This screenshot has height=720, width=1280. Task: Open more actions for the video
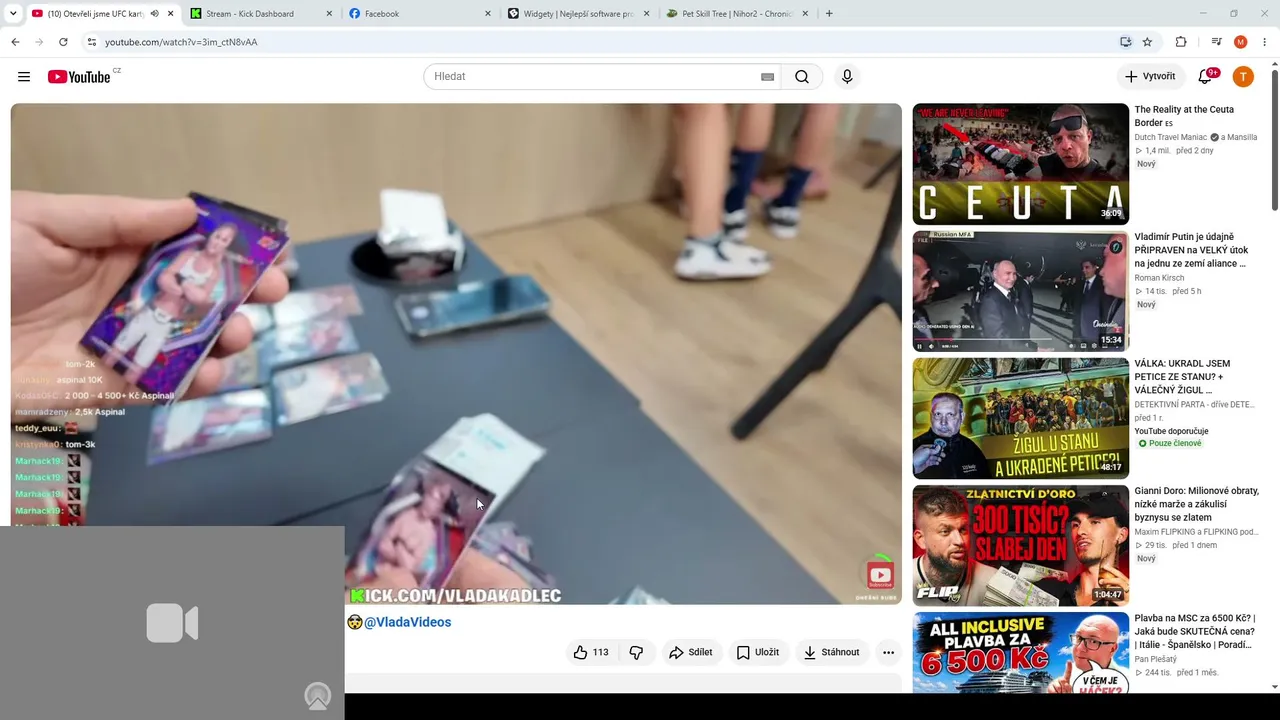click(888, 652)
